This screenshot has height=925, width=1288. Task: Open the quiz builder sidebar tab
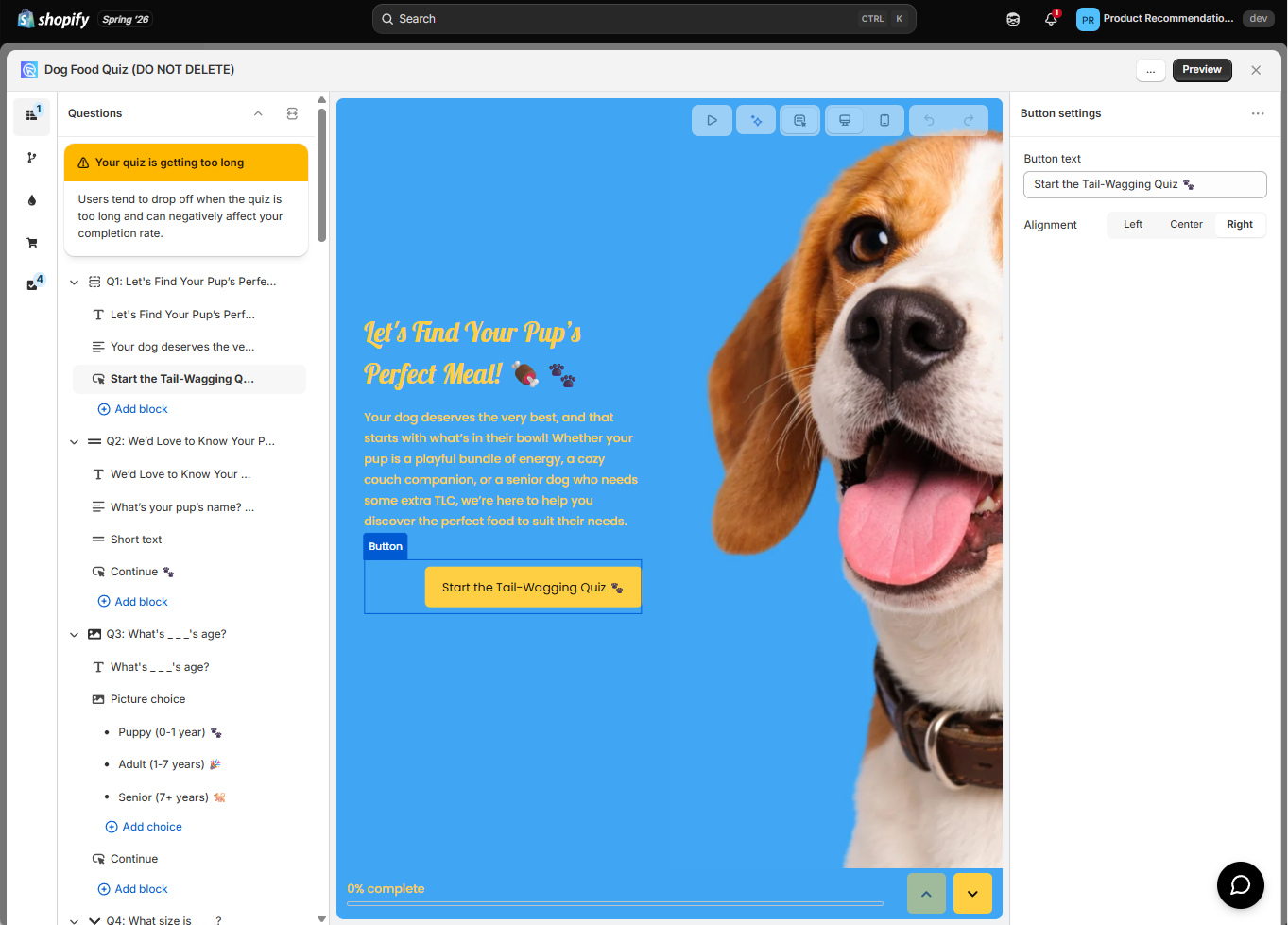pyautogui.click(x=31, y=115)
